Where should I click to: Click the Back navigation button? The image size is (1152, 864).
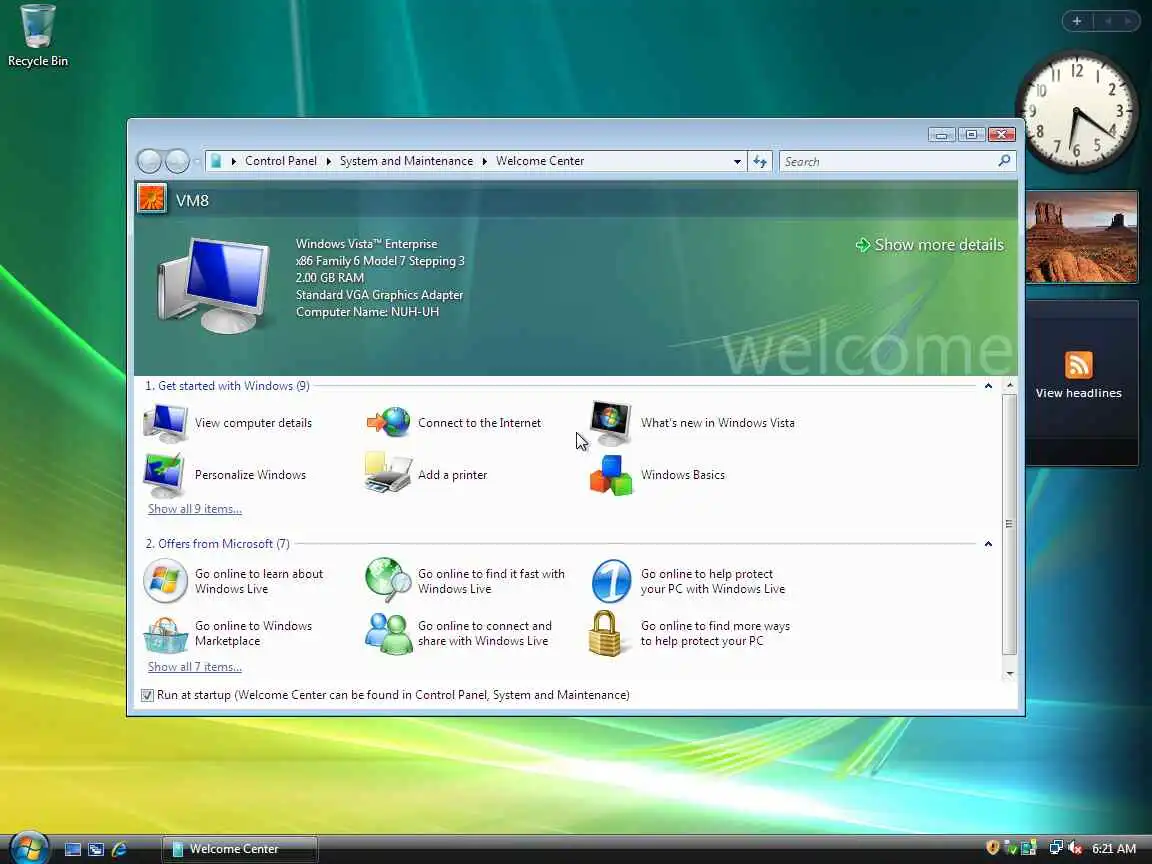[149, 161]
